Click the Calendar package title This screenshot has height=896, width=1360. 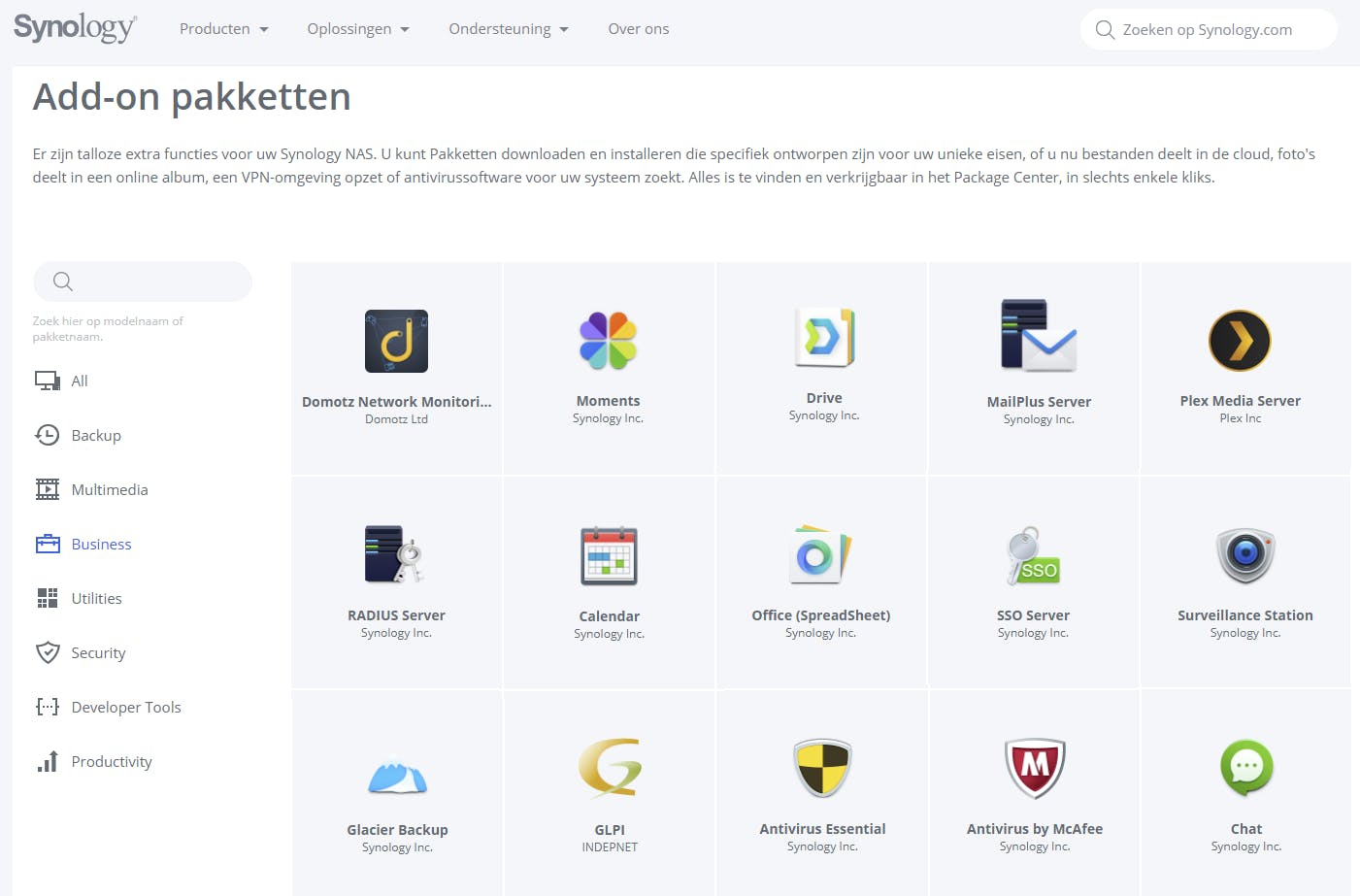tap(609, 615)
